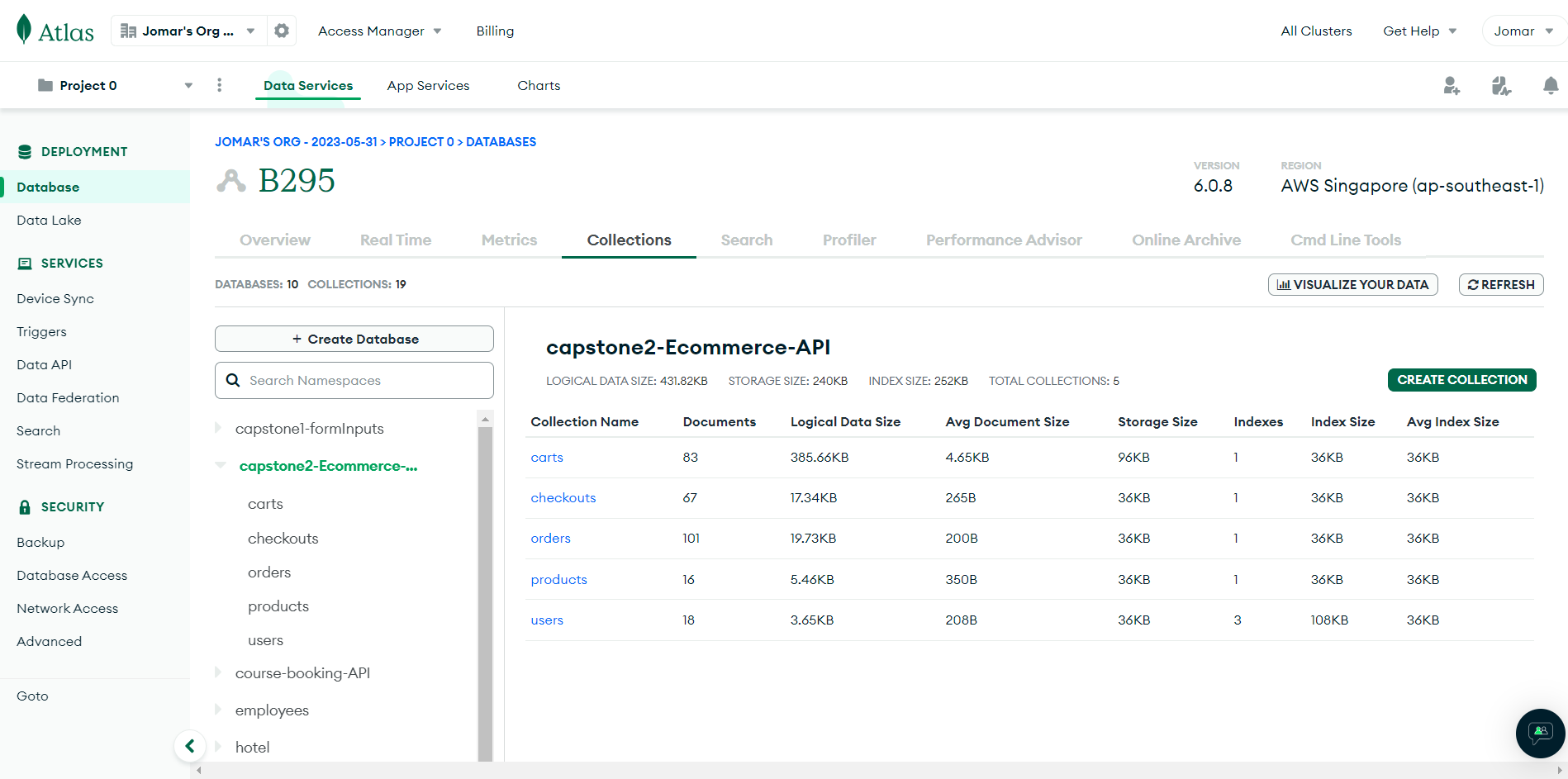Open the products collection link
The width and height of the screenshot is (1568, 779).
558,579
